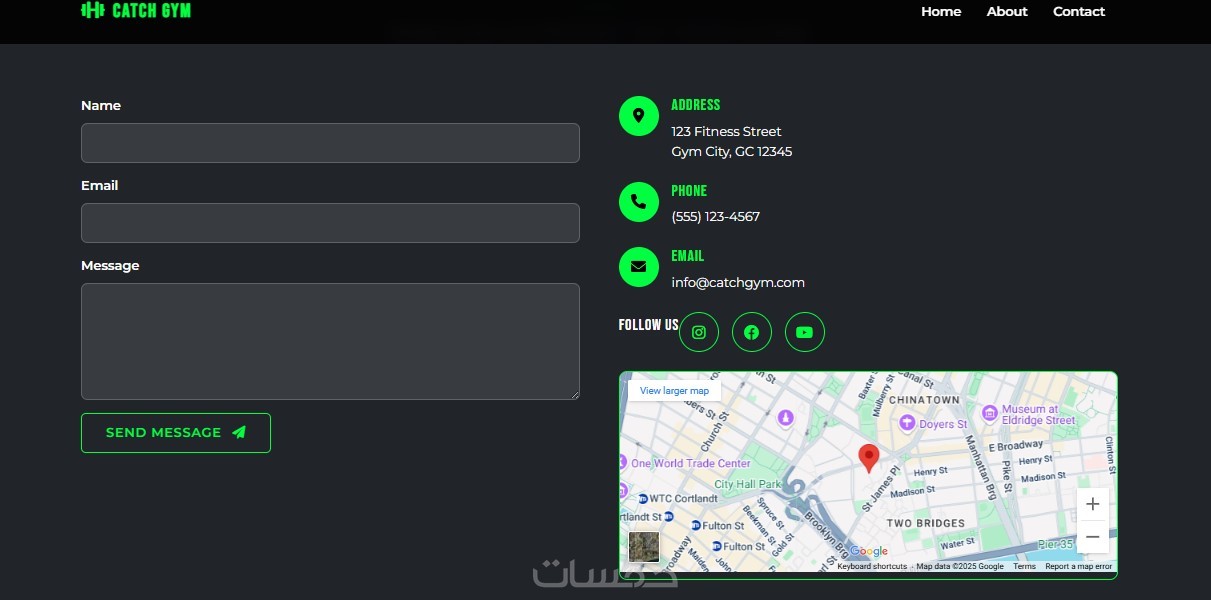Click the ADDRESS heading

695,105
